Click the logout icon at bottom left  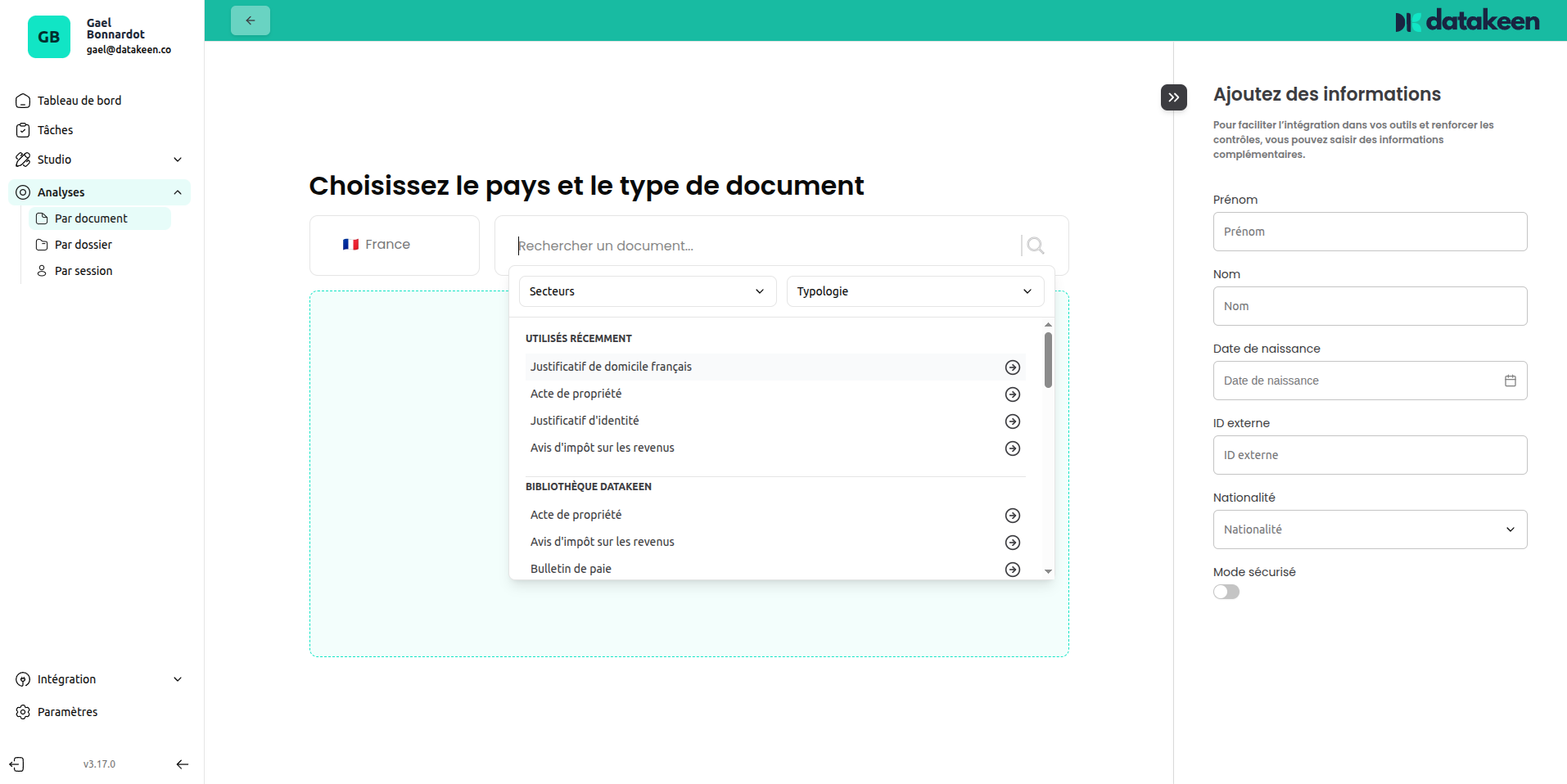pos(17,764)
